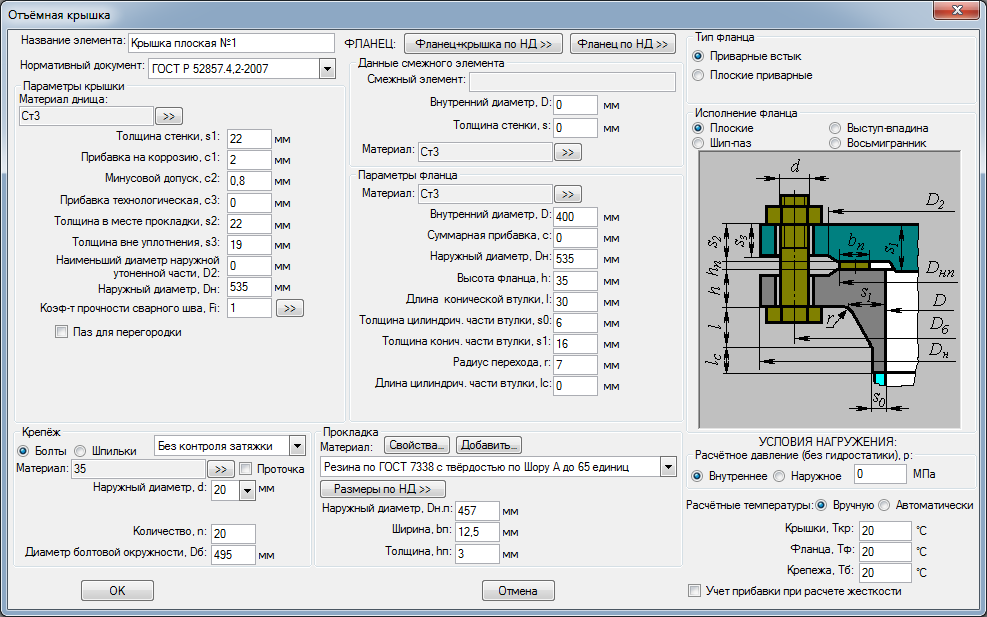
Task: Click Наименьший диаметр D2 field
Action: pyautogui.click(x=249, y=266)
